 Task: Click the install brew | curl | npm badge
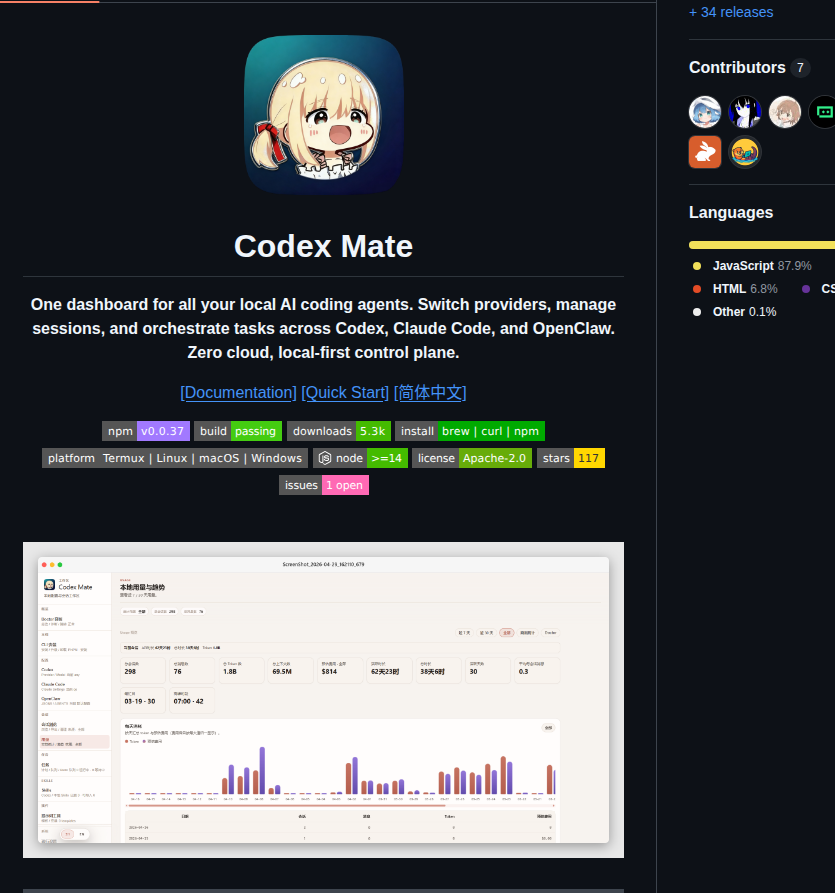pos(470,431)
